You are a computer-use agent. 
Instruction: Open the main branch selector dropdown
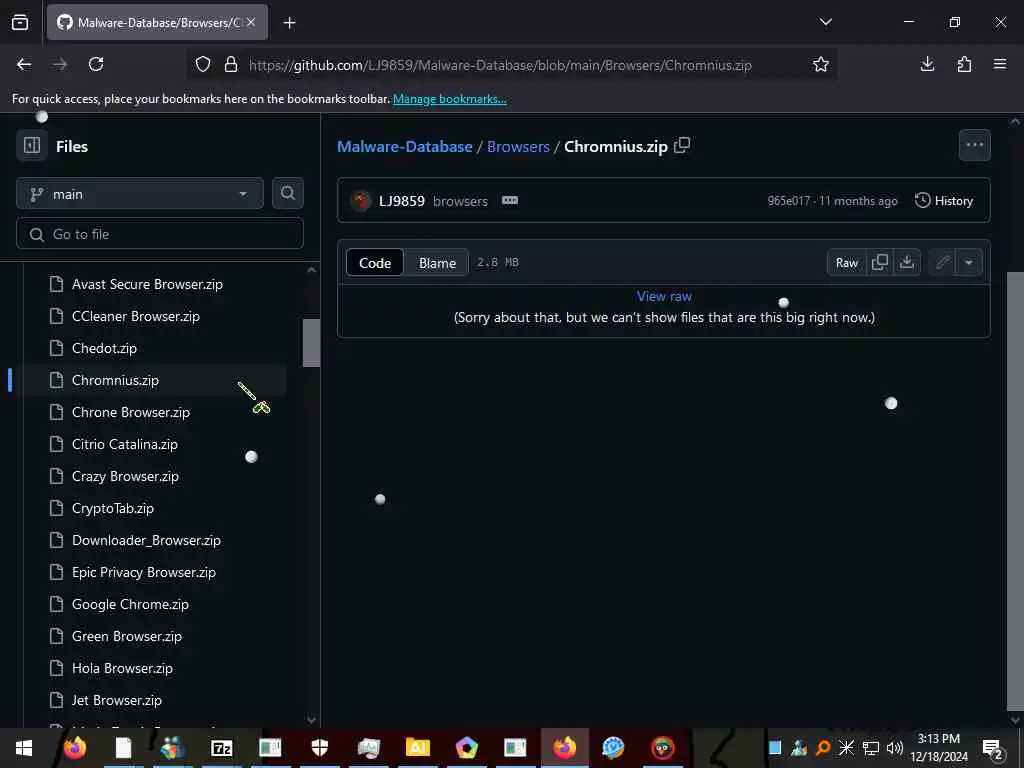(x=140, y=194)
